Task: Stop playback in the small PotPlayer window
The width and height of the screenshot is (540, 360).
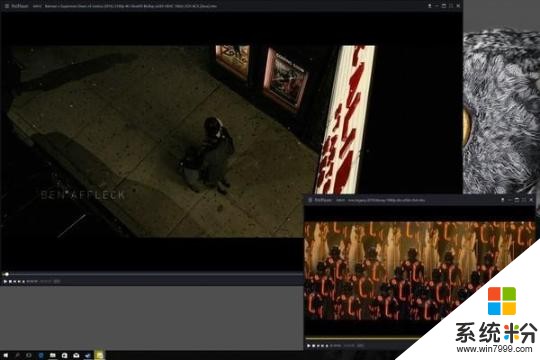Action: point(313,345)
